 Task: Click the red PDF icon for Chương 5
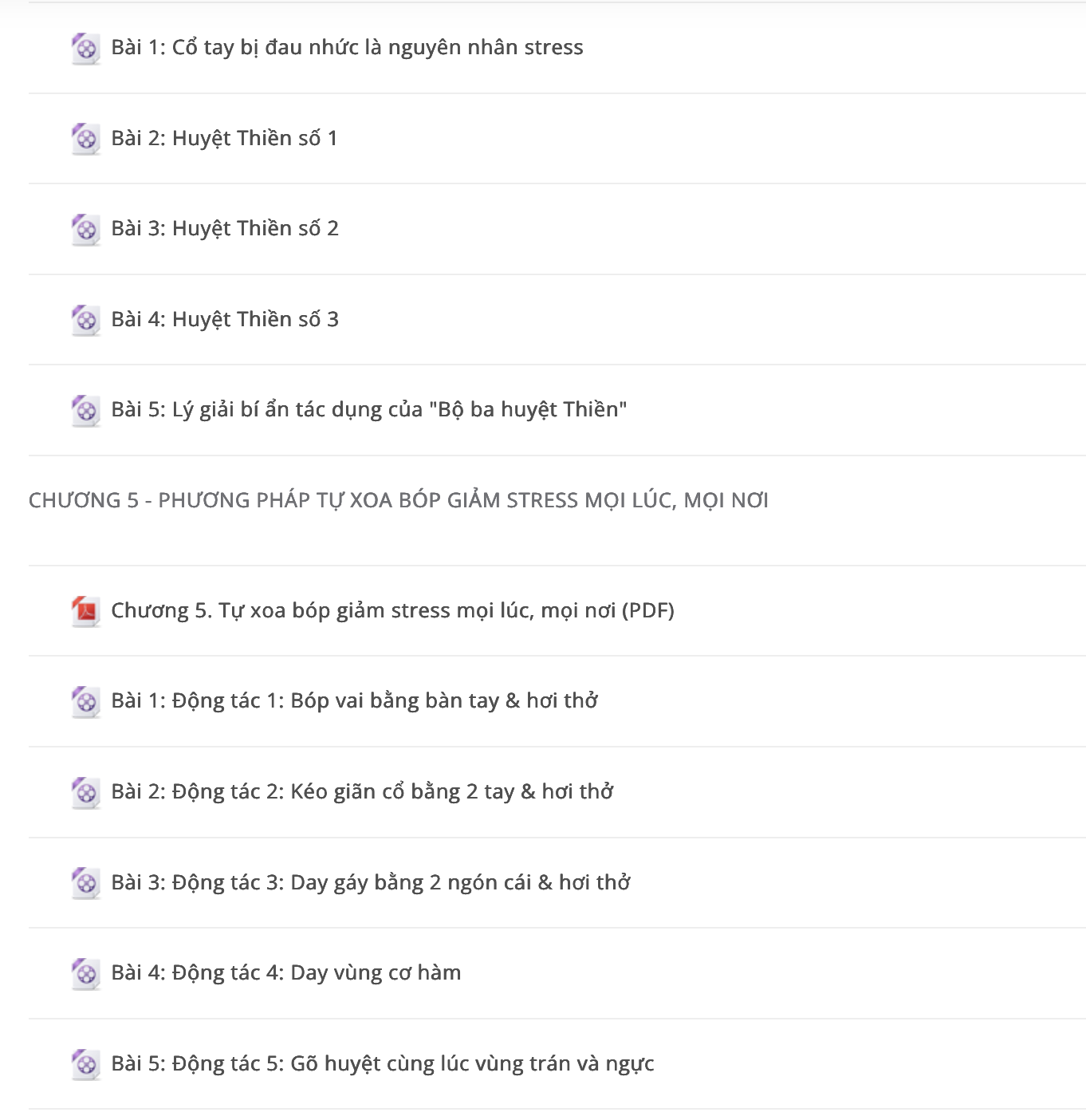85,612
